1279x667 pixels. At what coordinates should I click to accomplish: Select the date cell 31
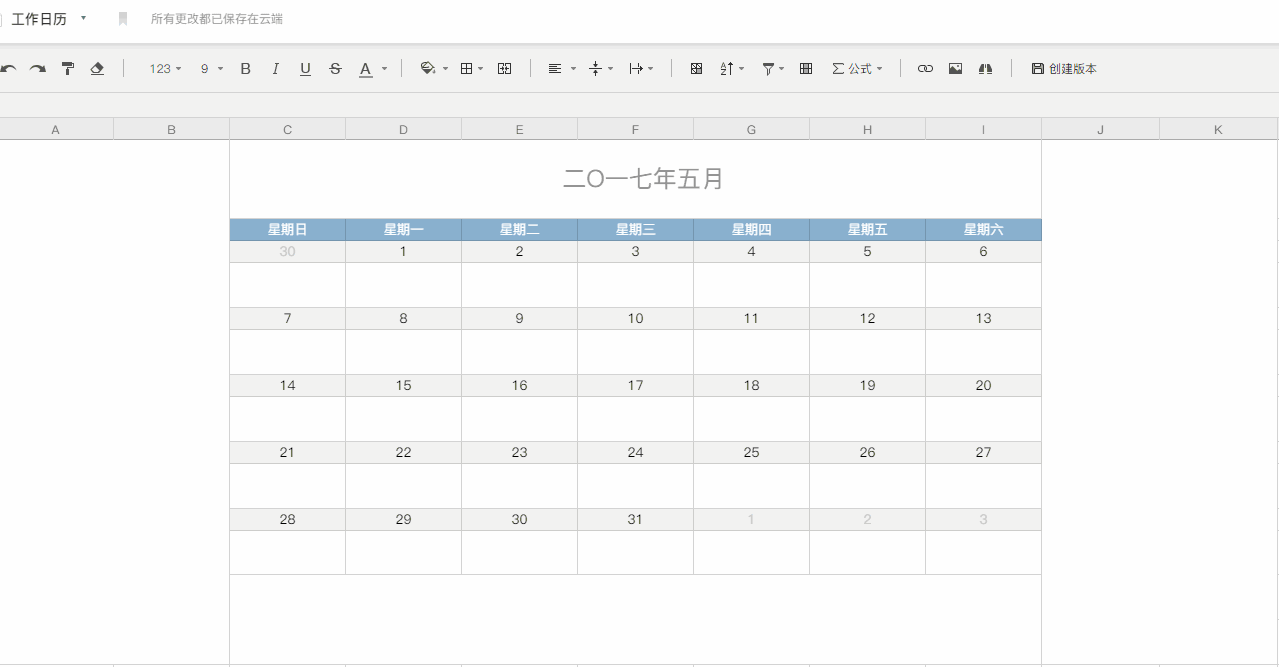[635, 520]
